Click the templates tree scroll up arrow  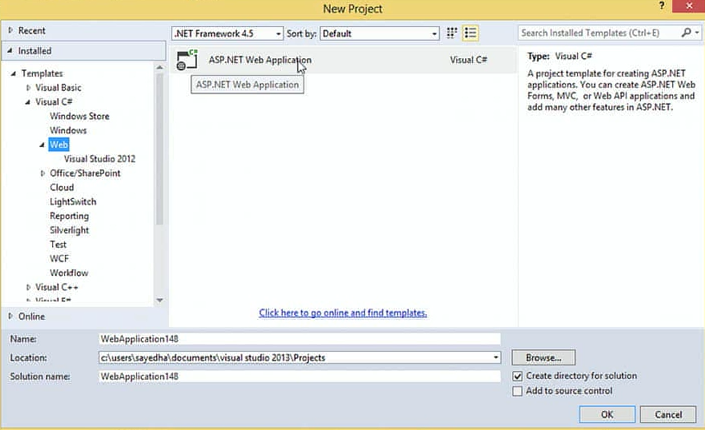point(160,67)
